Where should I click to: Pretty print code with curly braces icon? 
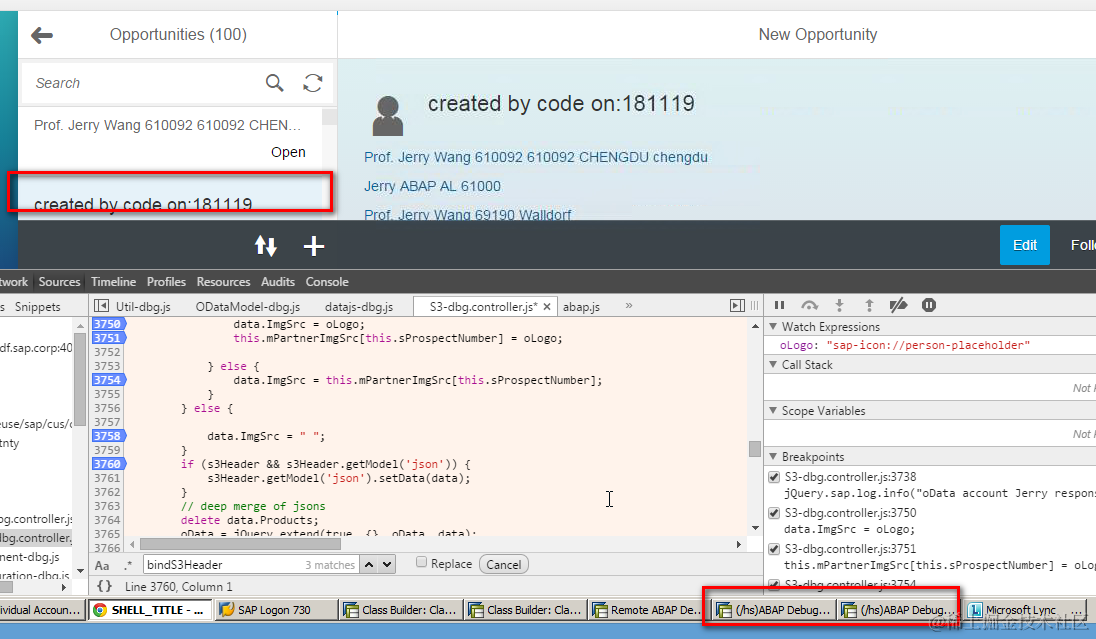104,586
